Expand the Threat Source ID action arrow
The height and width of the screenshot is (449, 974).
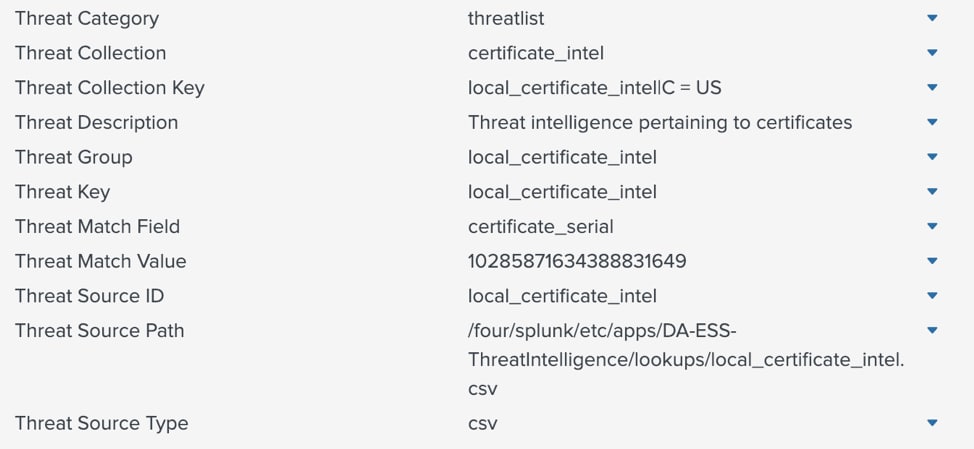pyautogui.click(x=932, y=296)
